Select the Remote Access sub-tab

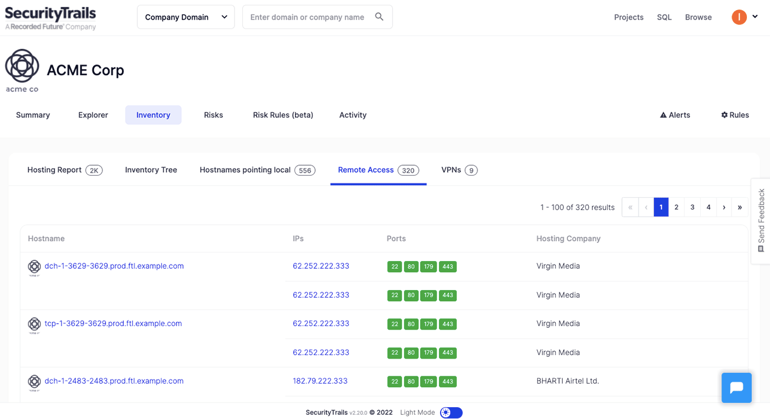pyautogui.click(x=378, y=170)
